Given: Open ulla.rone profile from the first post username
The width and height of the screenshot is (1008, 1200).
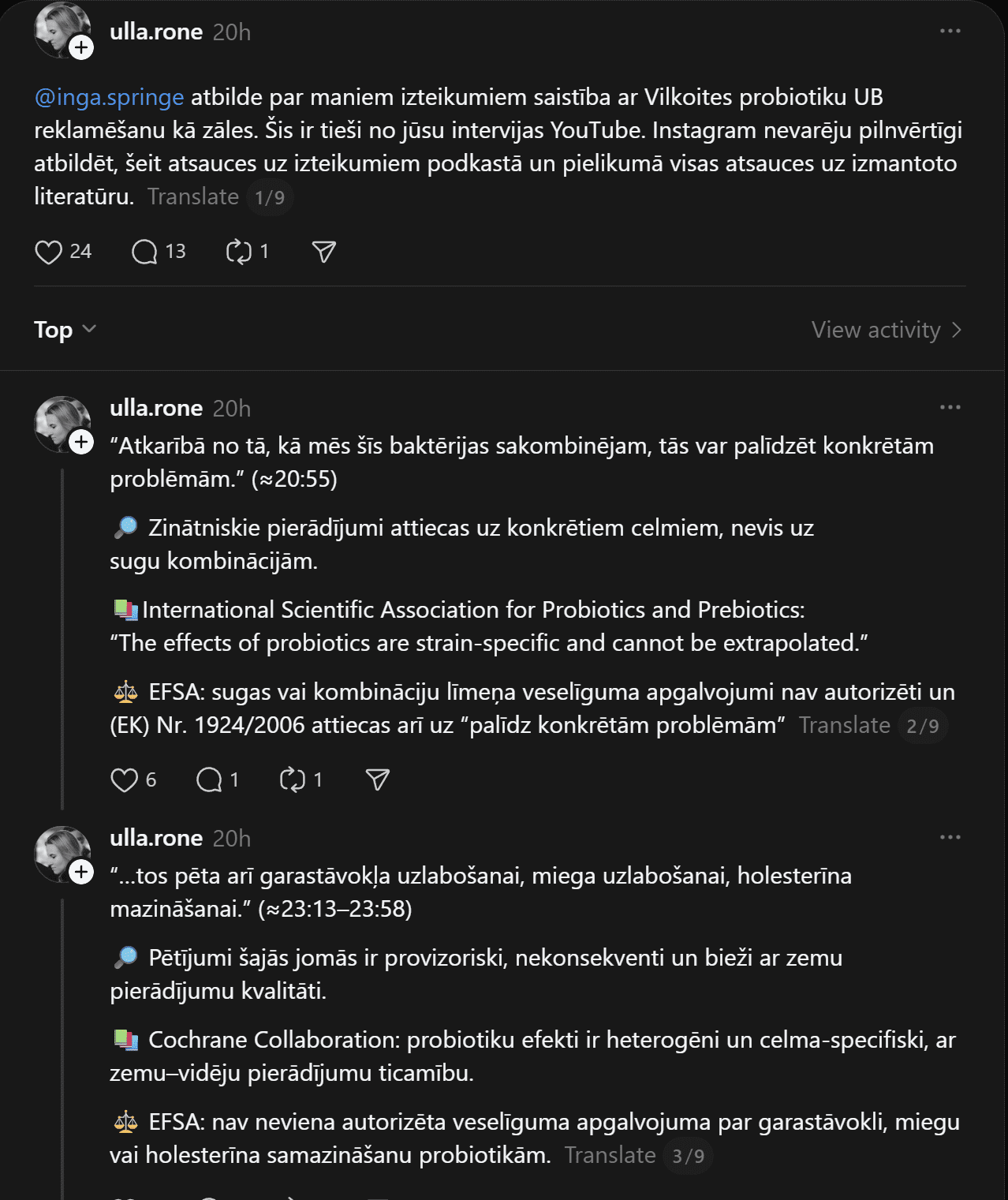Looking at the screenshot, I should pyautogui.click(x=156, y=32).
